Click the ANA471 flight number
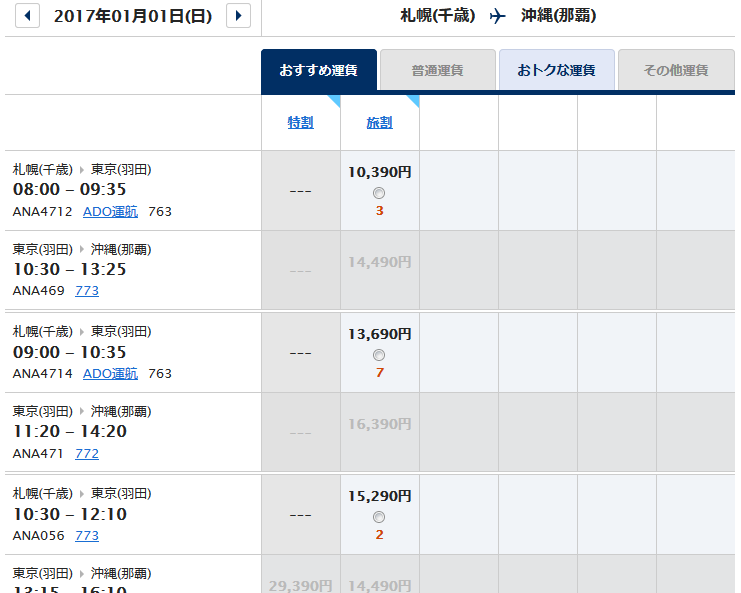741x593 pixels. [38, 453]
